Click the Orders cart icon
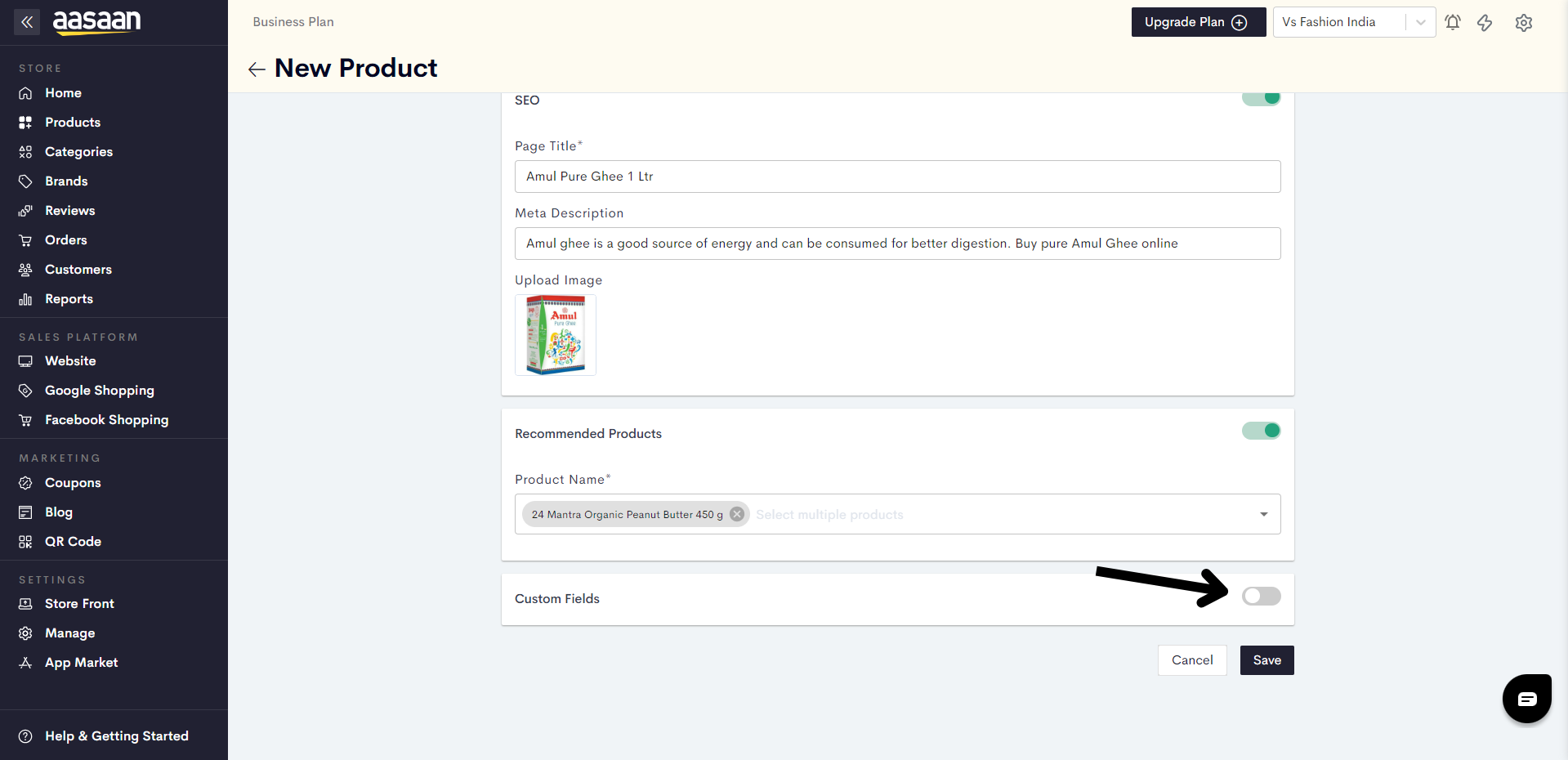Screen dimensions: 1568x760 coord(25,240)
